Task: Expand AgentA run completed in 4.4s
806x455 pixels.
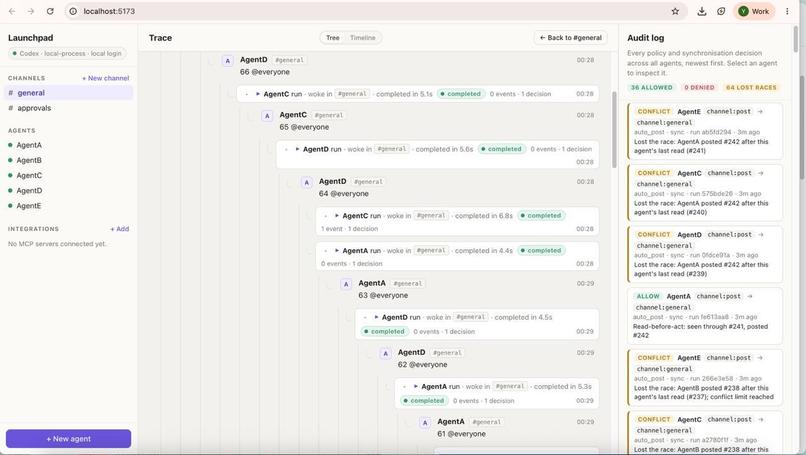Action: pyautogui.click(x=337, y=251)
